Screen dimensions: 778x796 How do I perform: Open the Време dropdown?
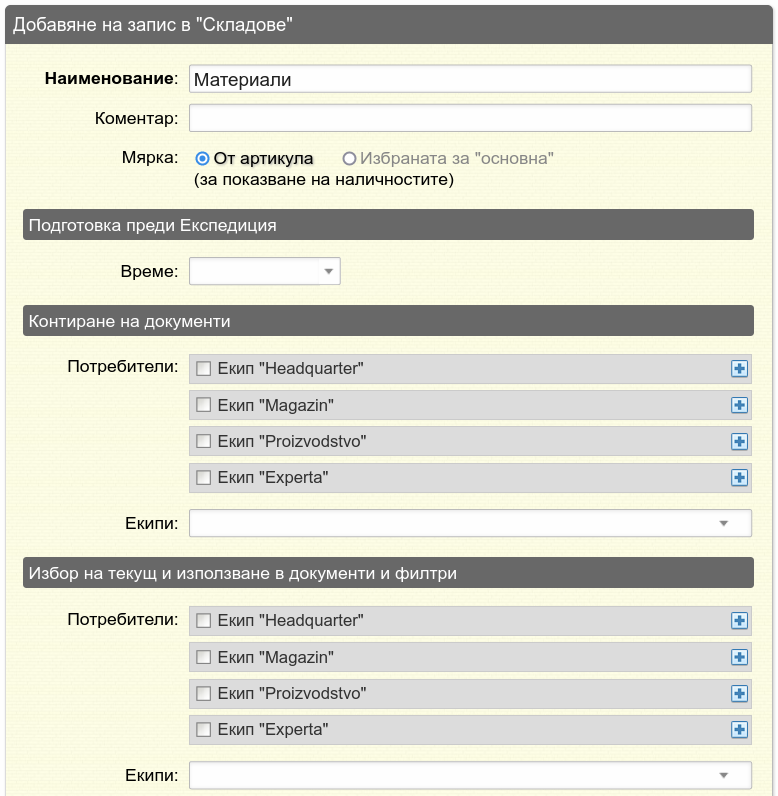264,271
